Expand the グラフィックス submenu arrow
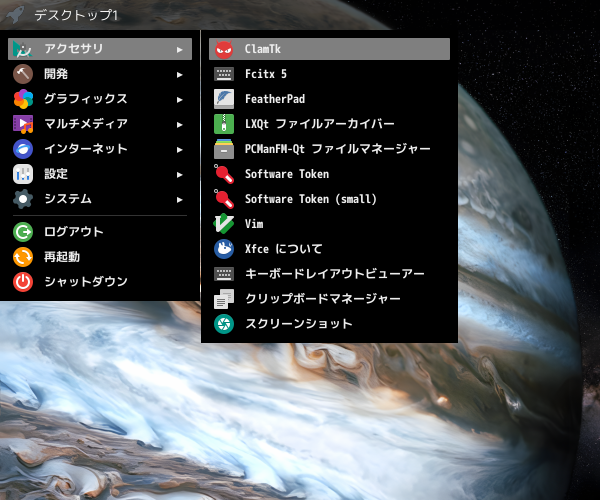 (x=179, y=100)
